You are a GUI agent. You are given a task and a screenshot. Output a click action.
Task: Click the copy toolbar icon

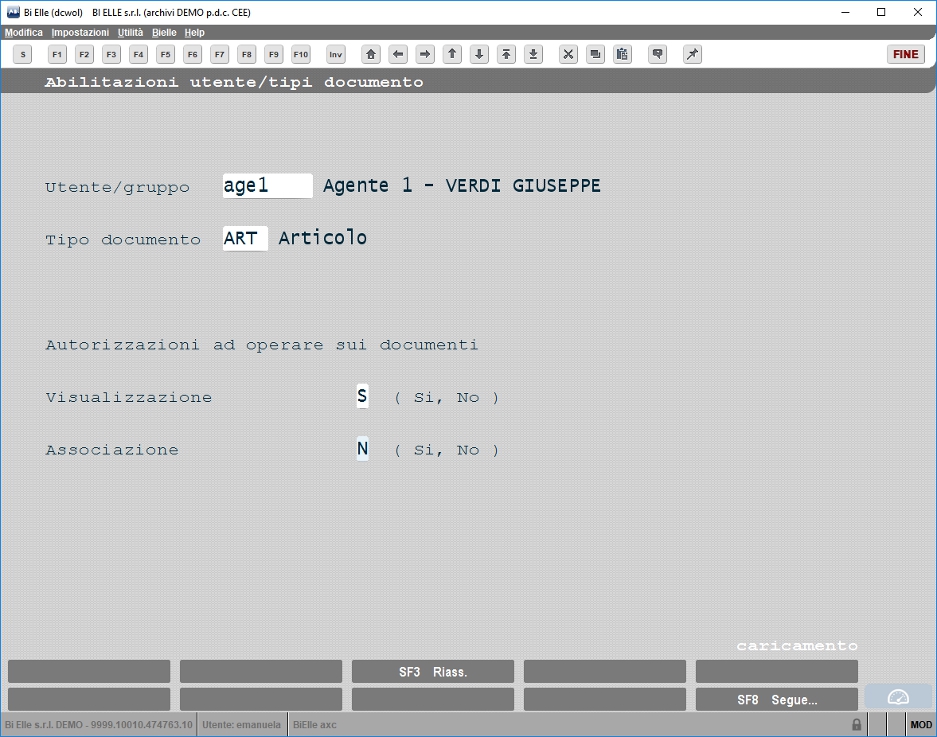(595, 54)
